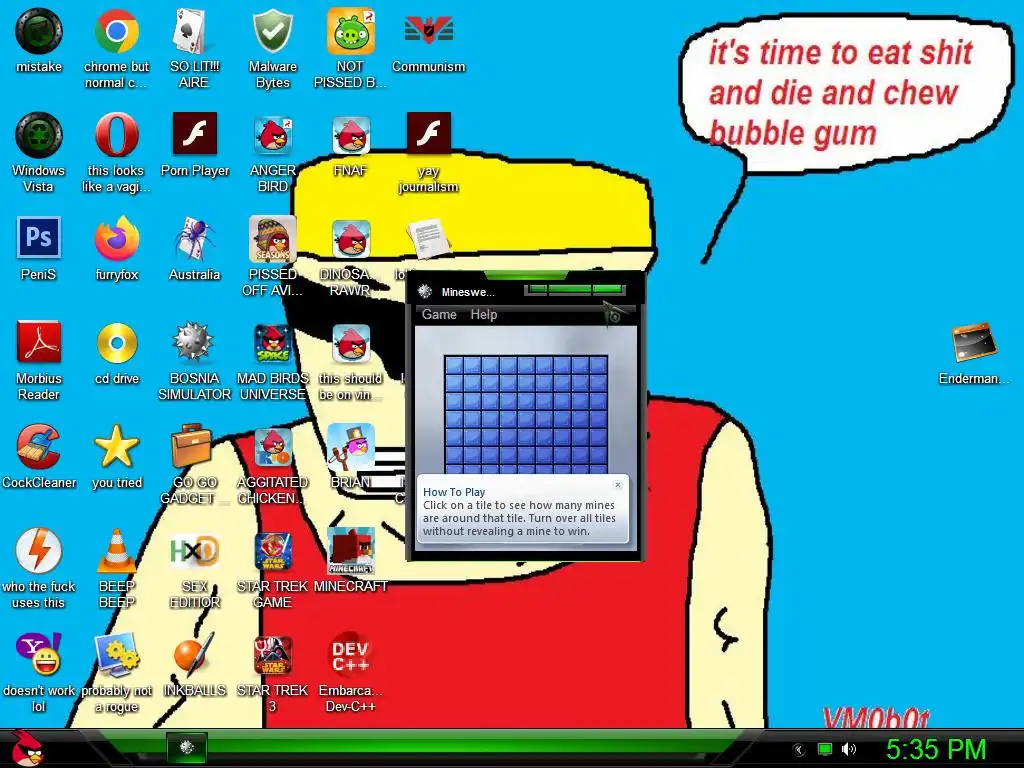Screen dimensions: 1024x768
Task: Click the 5:35 PM taskbar clock
Action: pyautogui.click(x=936, y=749)
